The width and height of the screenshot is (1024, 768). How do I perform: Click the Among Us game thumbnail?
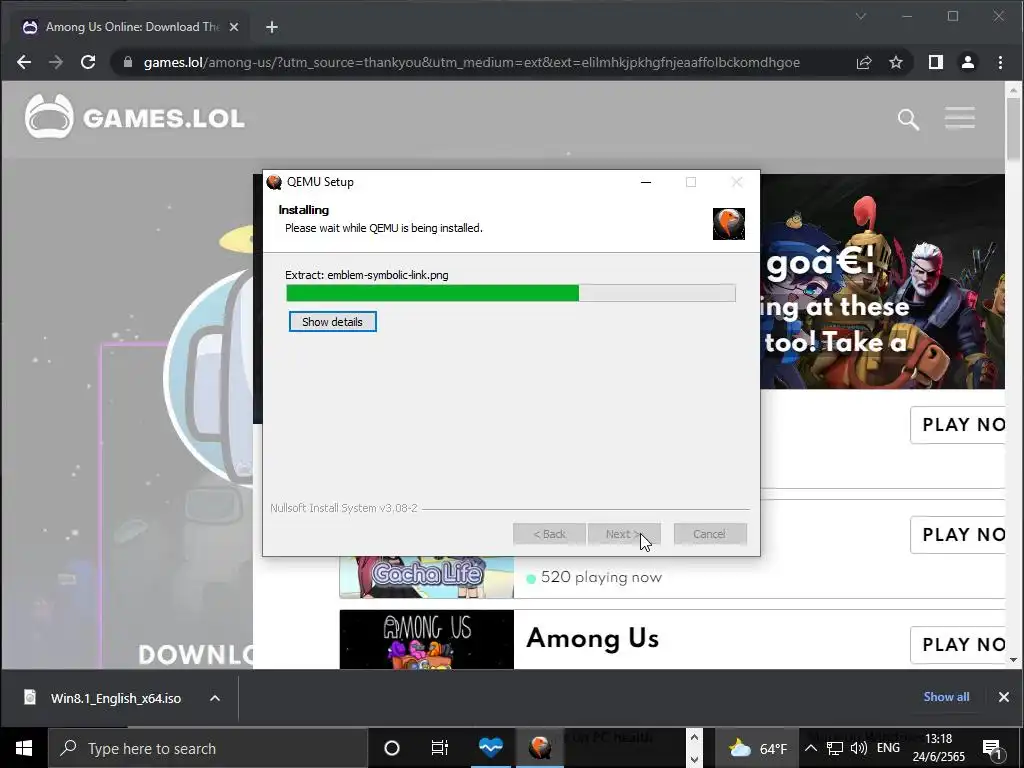pos(426,639)
